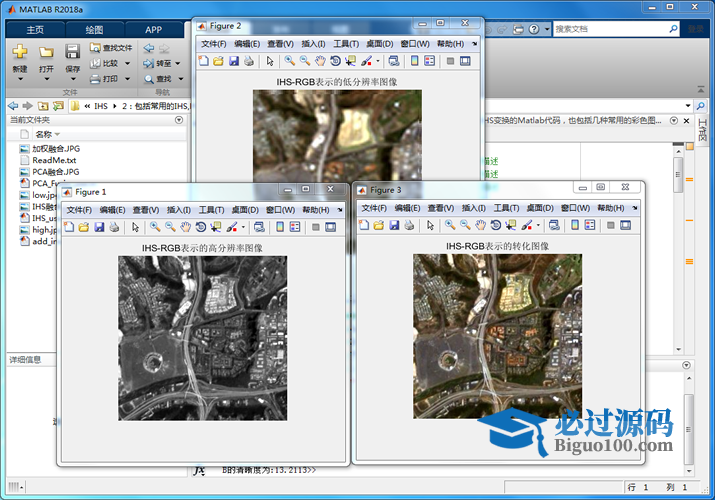Toggle Insert Colorbar in Figure 1
Image resolution: width=715 pixels, height=500 pixels.
coord(280,227)
